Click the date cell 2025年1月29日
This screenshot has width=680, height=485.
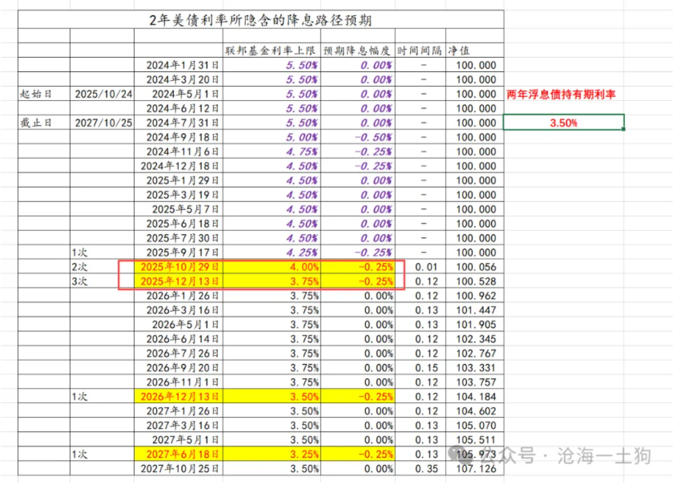(x=179, y=180)
